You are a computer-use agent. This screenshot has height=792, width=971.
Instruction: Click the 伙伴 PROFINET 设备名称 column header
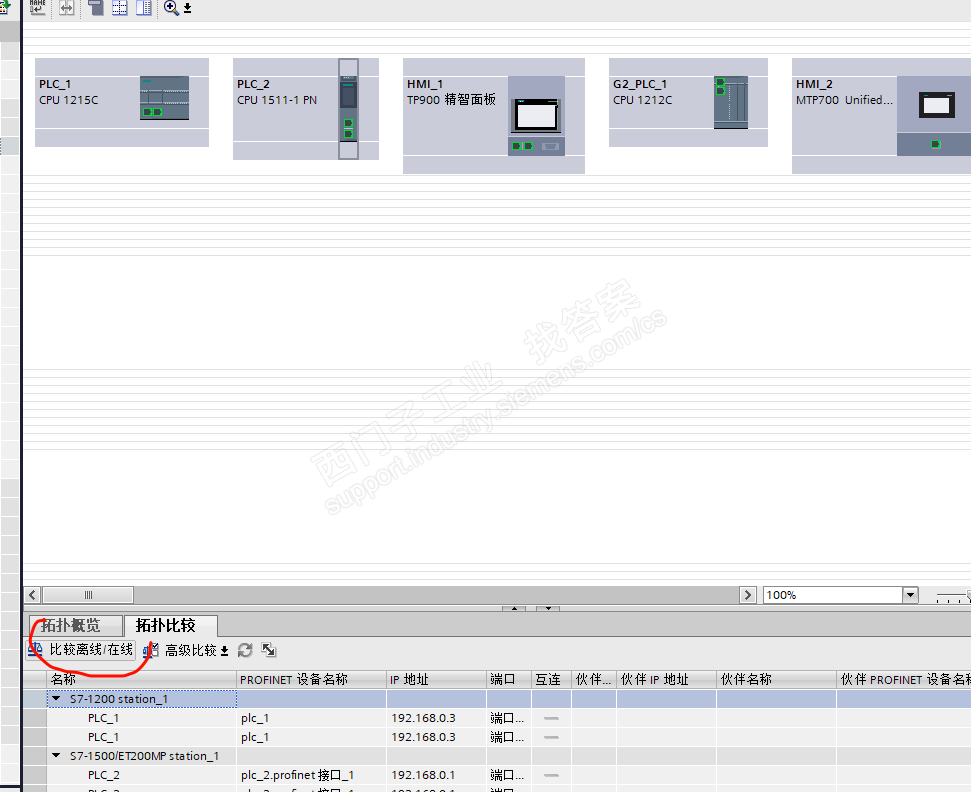(904, 679)
